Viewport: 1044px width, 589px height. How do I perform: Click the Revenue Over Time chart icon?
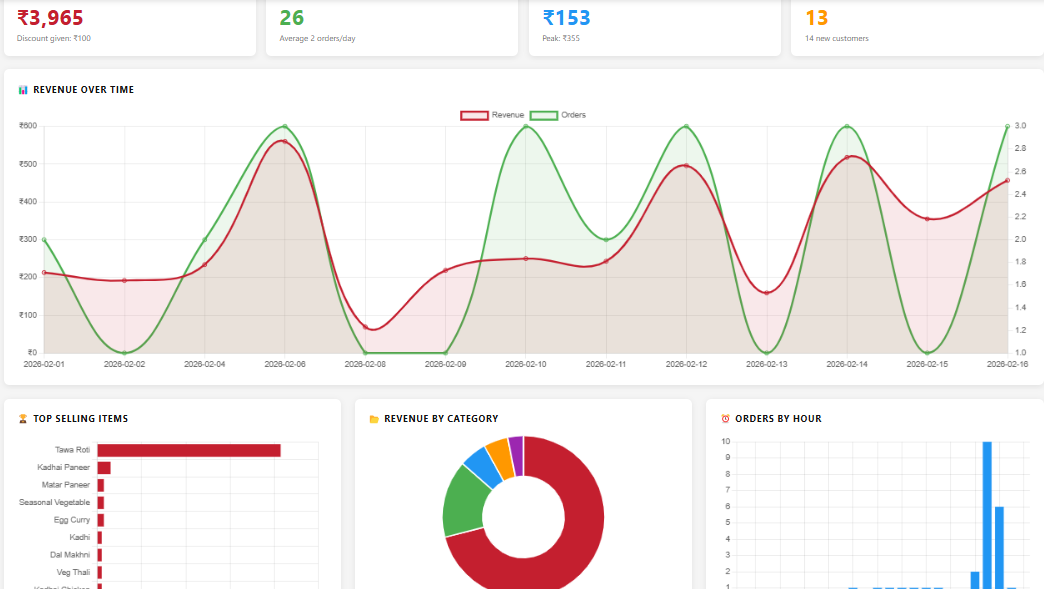(x=23, y=90)
